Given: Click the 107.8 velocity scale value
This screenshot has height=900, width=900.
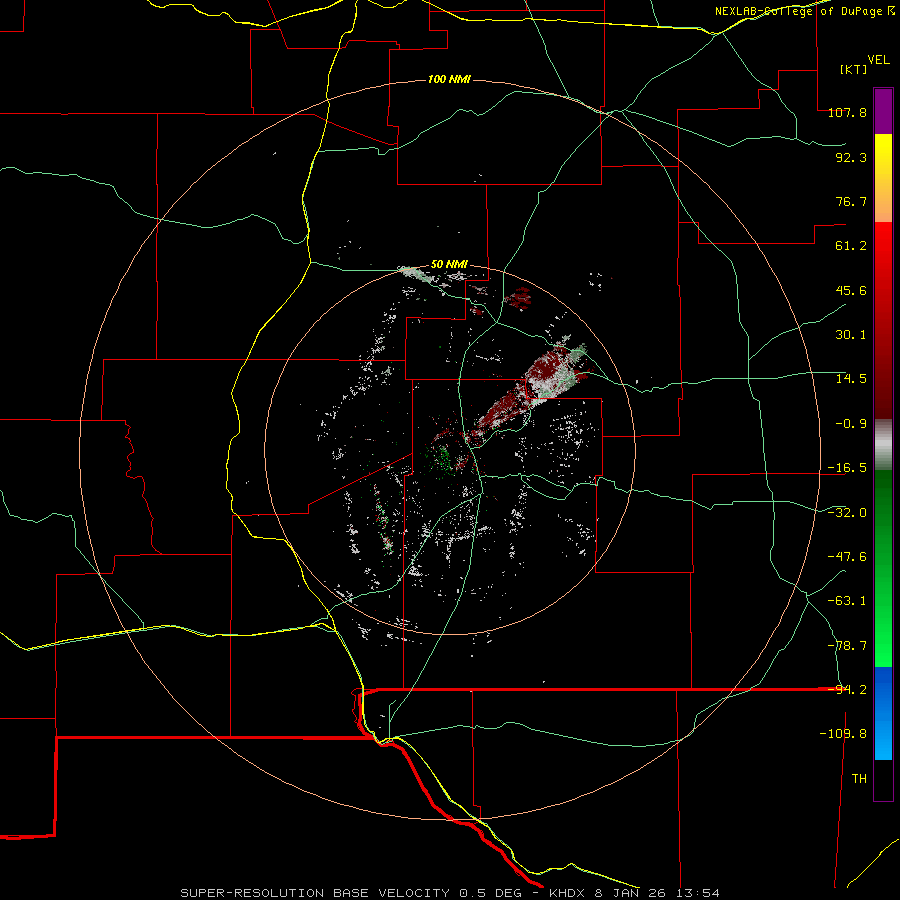Looking at the screenshot, I should coord(847,112).
